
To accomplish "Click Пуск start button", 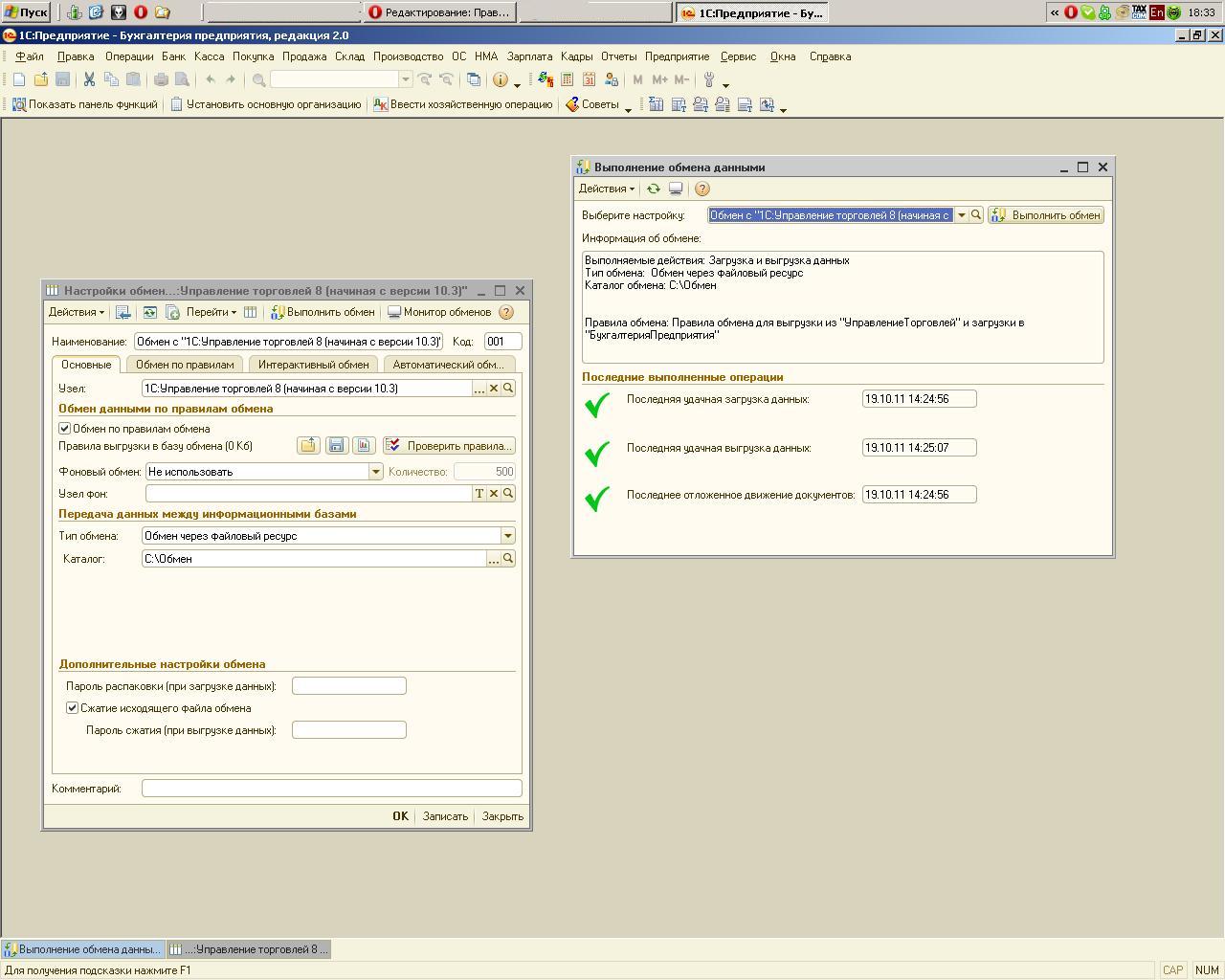I will point(26,12).
